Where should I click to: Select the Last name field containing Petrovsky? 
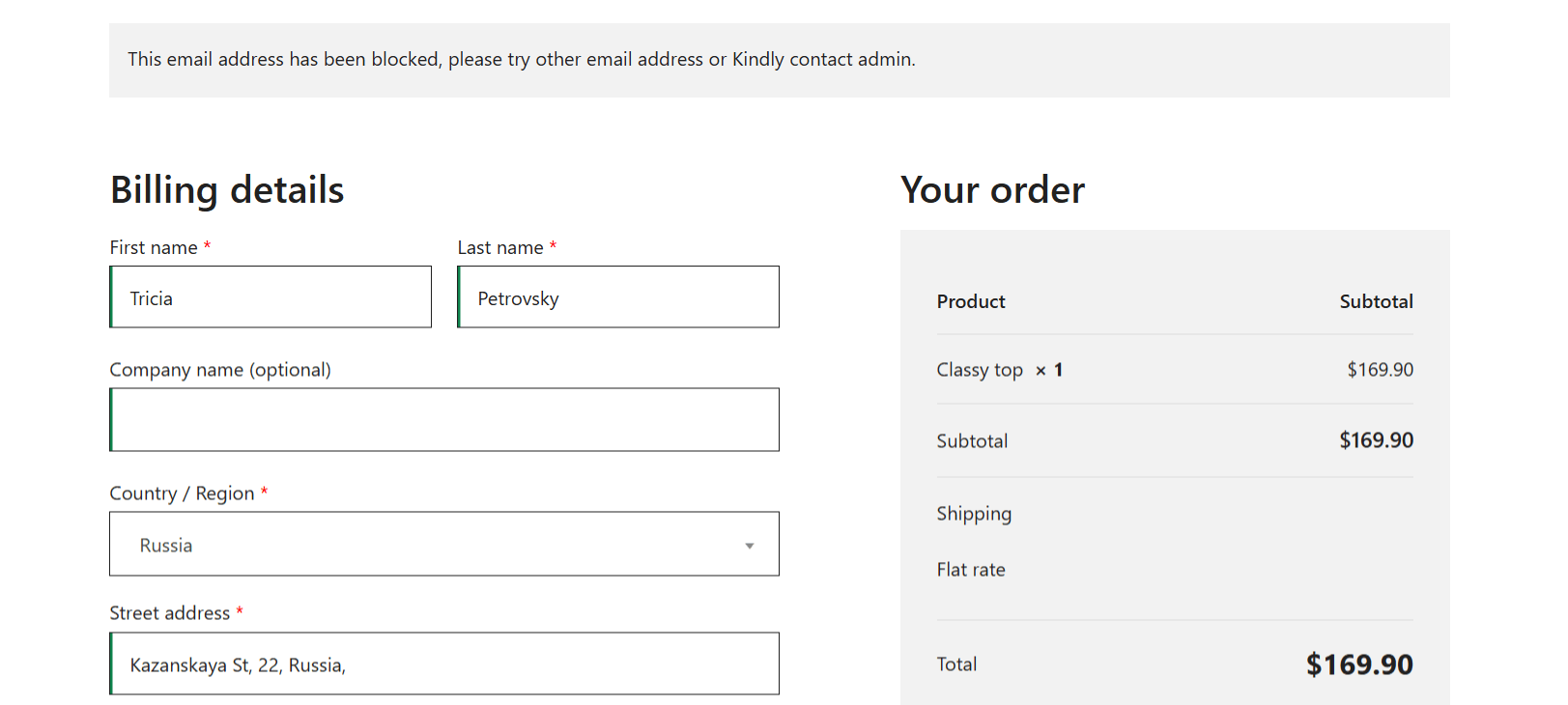[617, 296]
